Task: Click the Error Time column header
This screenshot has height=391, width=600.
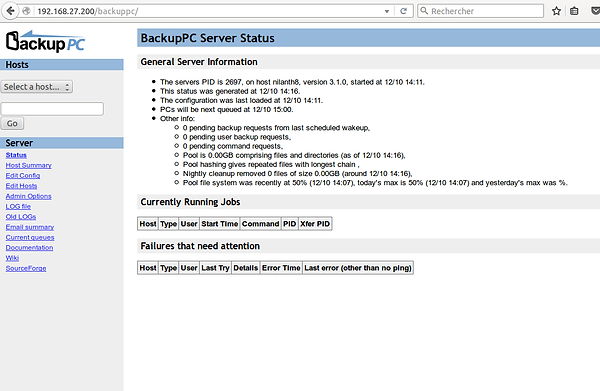Action: pyautogui.click(x=281, y=268)
